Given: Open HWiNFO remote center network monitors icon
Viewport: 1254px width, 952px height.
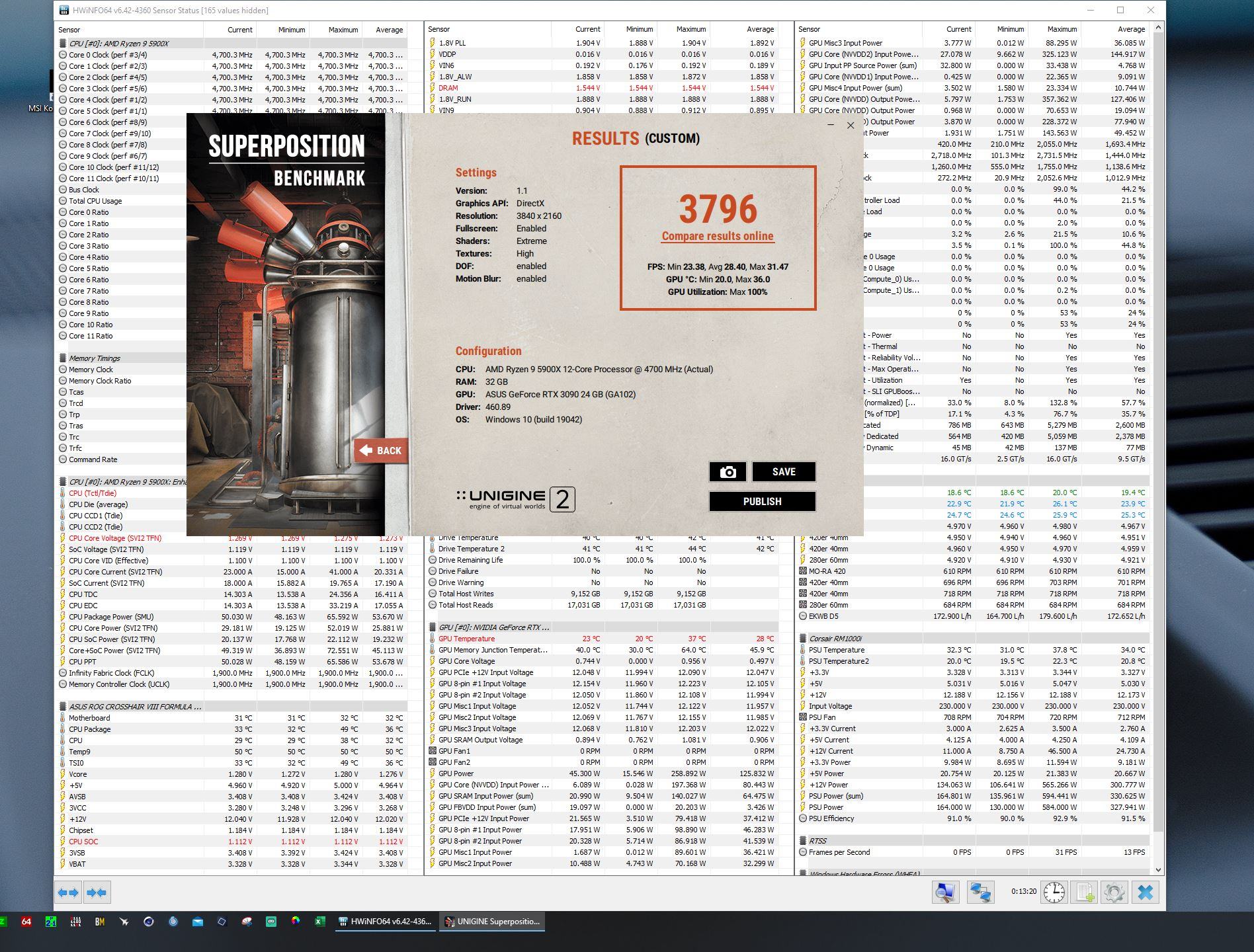Looking at the screenshot, I should point(980,892).
